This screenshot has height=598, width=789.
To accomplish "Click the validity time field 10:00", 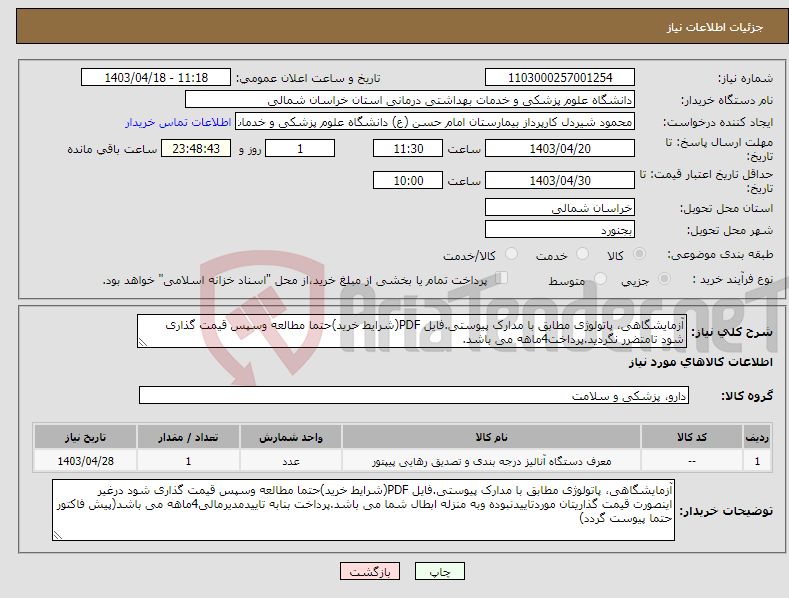I will pyautogui.click(x=408, y=180).
